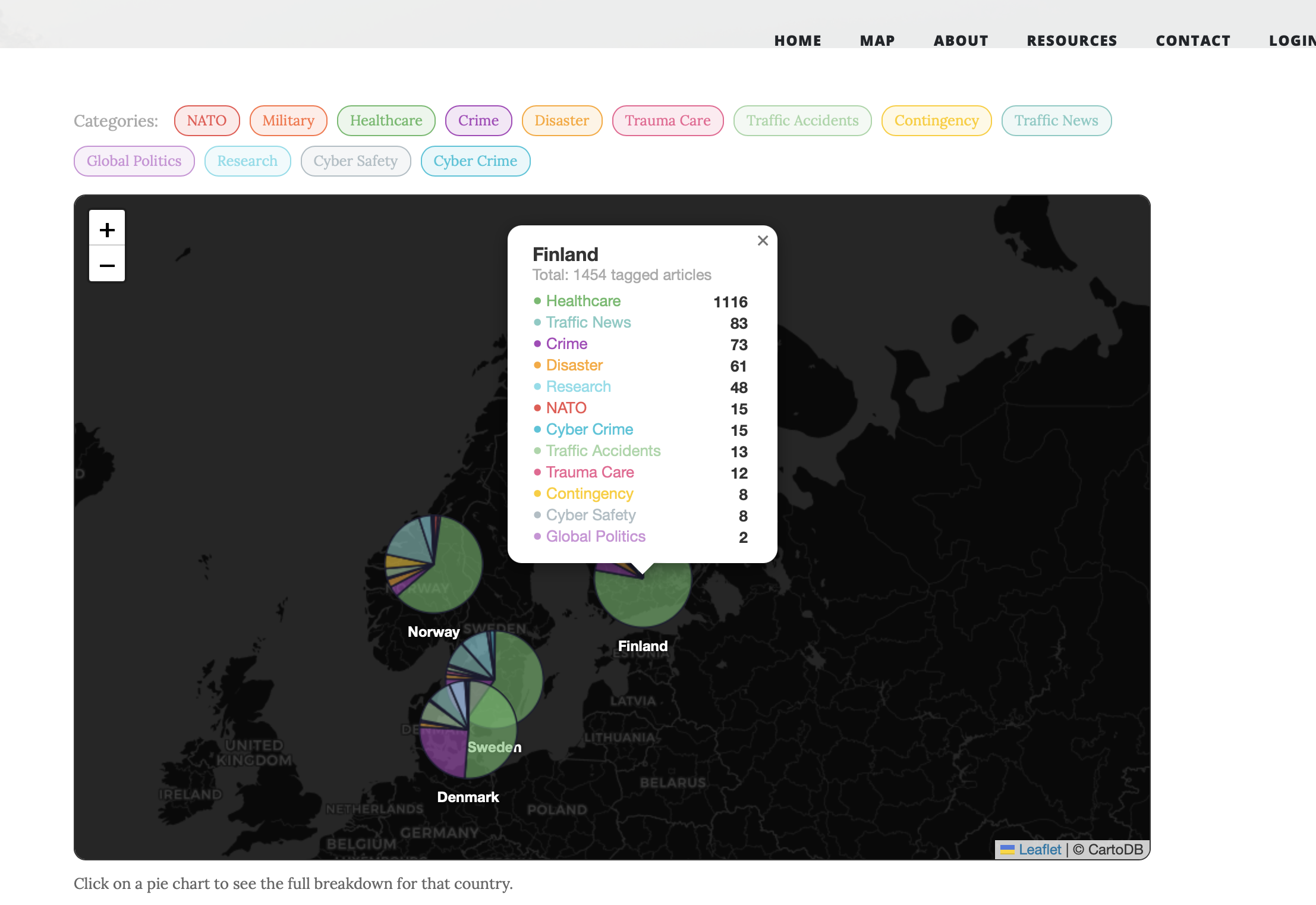Viewport: 1316px width, 905px height.
Task: Click Cyber Crime row in Finland popup
Action: 641,430
